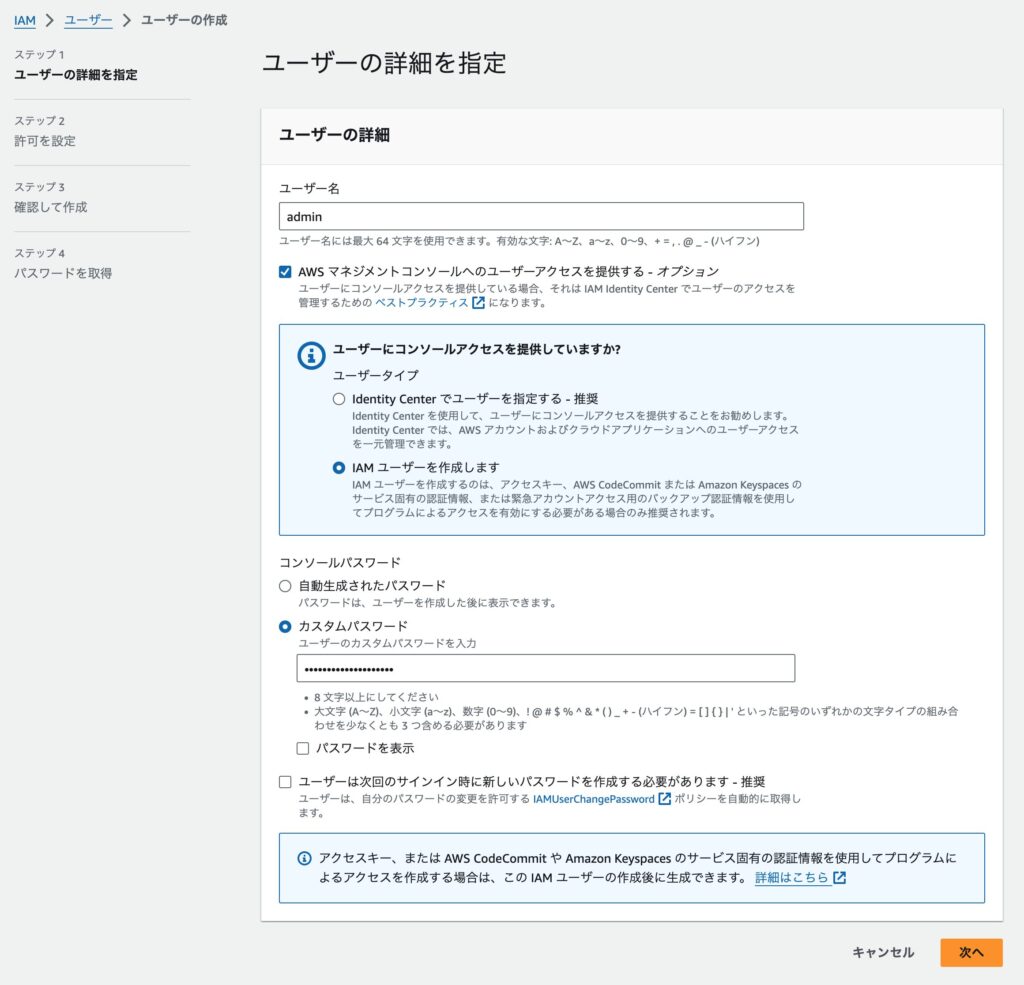This screenshot has width=1024, height=985.
Task: Check the require new password at sign-in box
Action: click(285, 782)
